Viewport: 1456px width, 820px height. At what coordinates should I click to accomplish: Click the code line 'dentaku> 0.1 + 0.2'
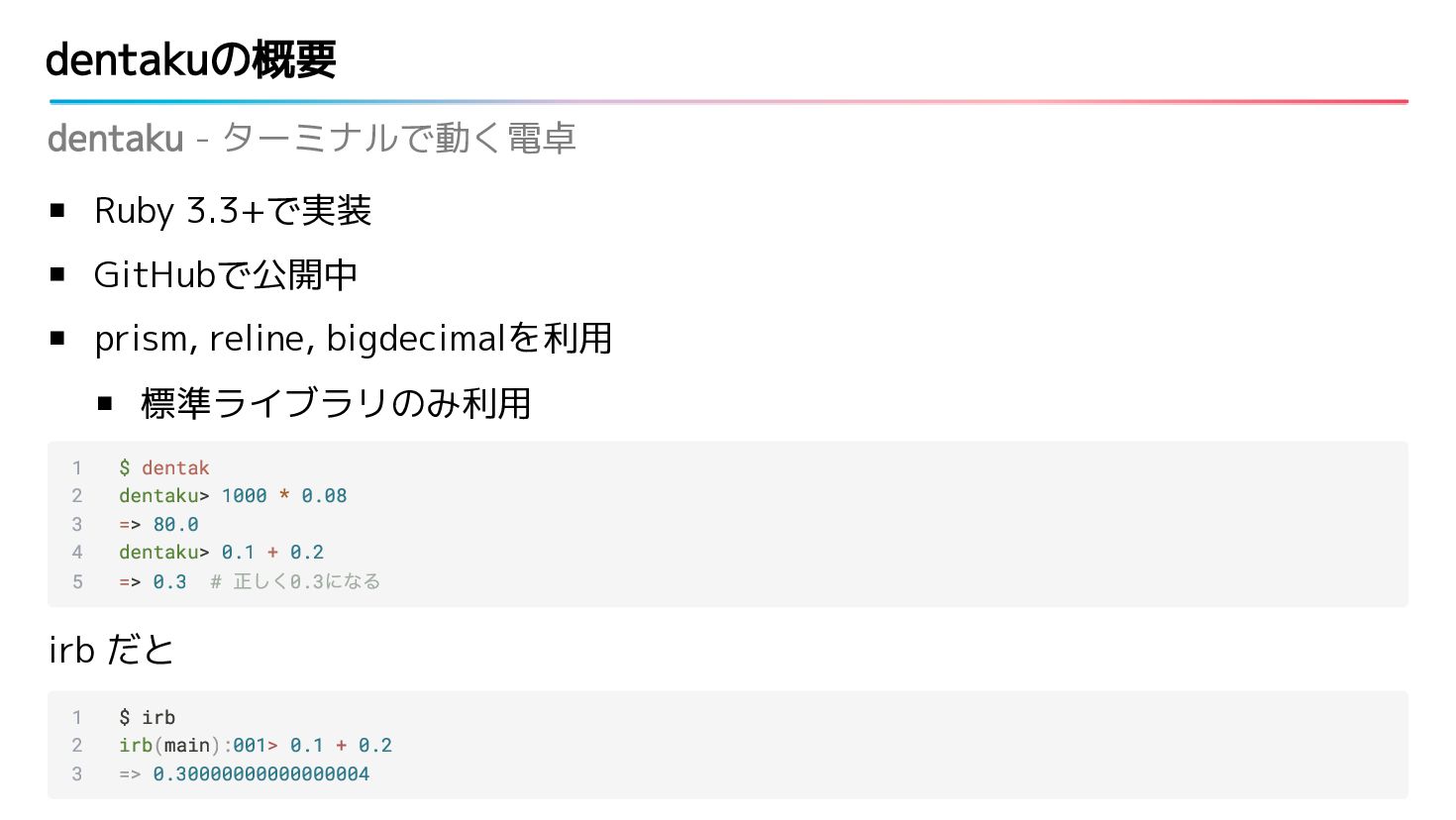point(222,552)
